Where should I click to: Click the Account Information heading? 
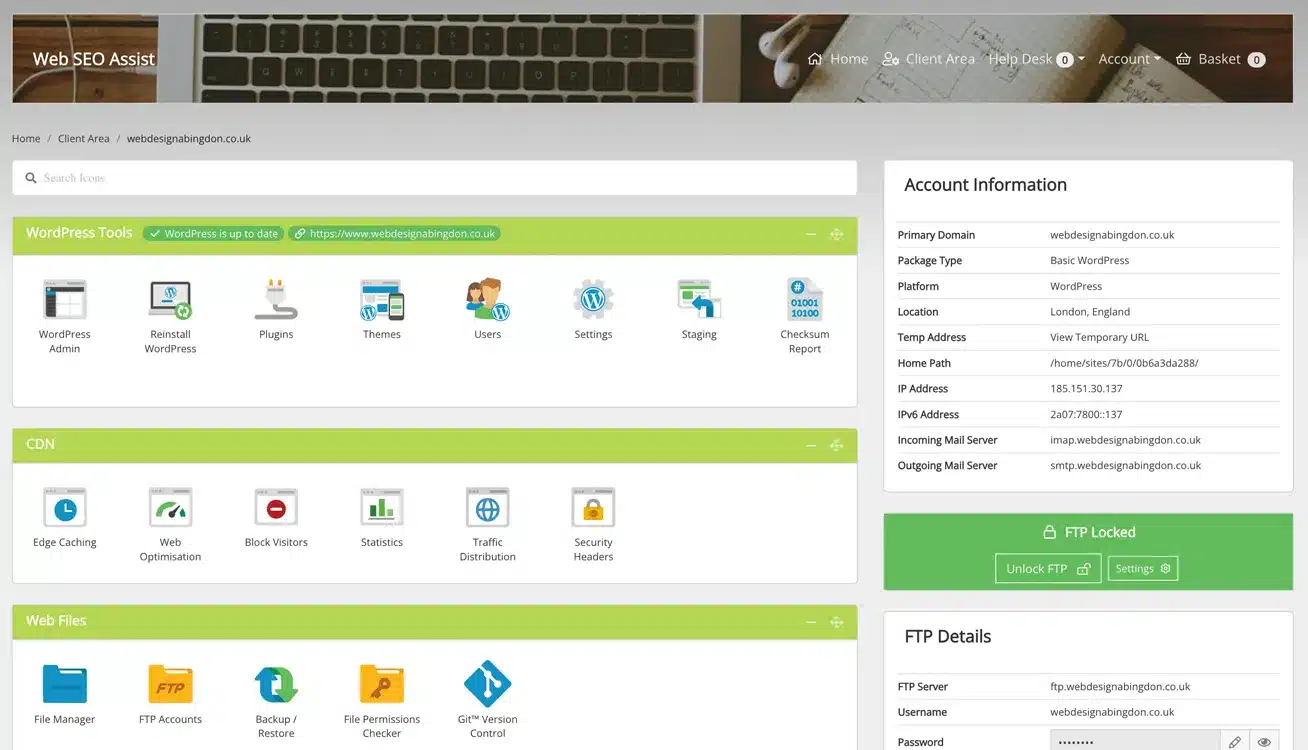coord(985,185)
